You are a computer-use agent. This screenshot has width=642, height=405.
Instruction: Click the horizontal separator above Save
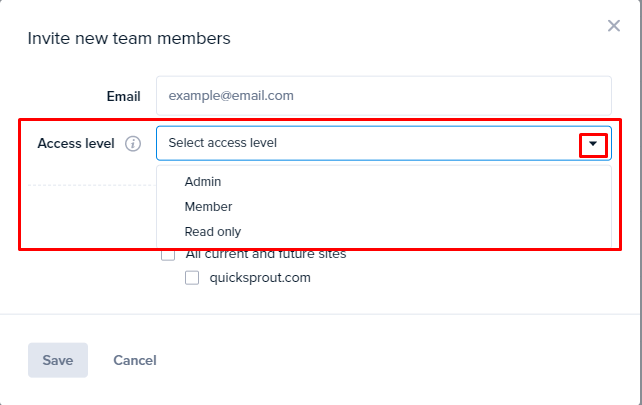(x=319, y=314)
